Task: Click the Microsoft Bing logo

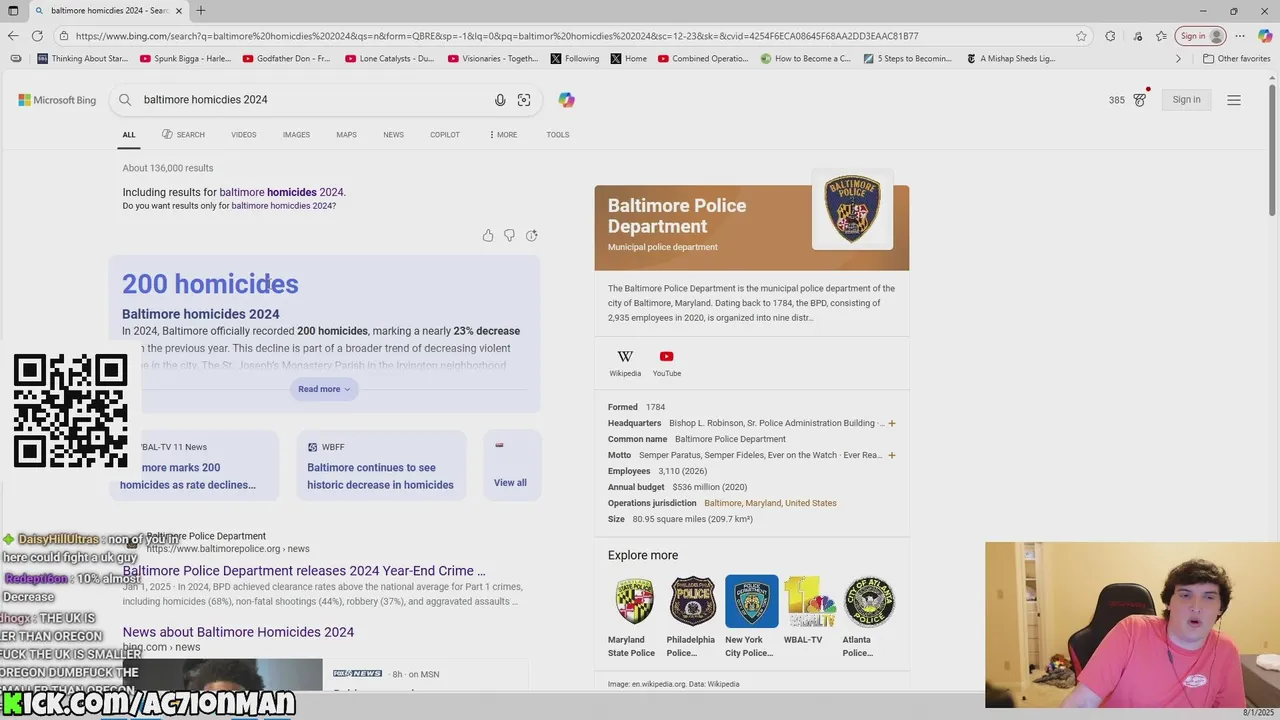Action: click(57, 100)
